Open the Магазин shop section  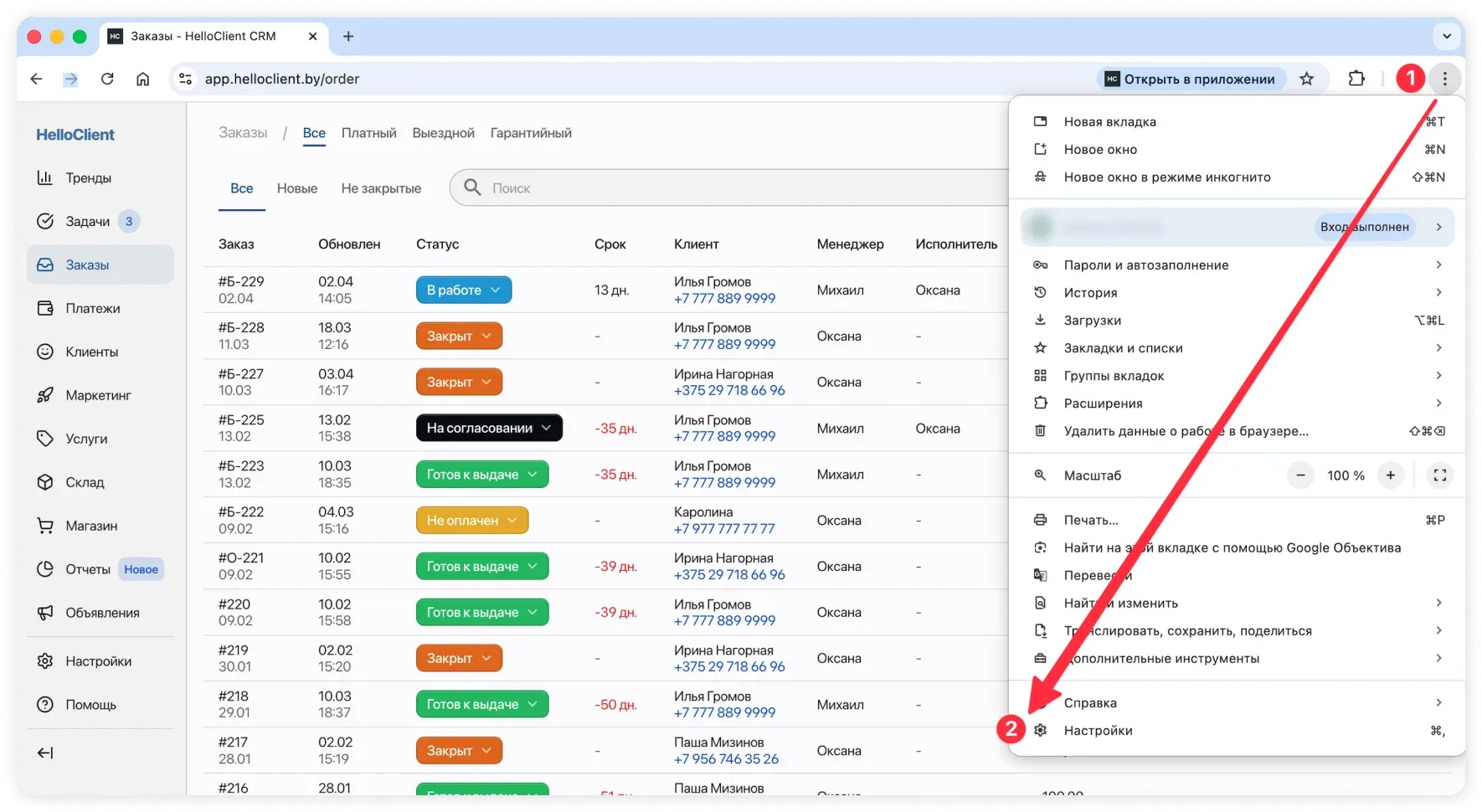pyautogui.click(x=90, y=526)
